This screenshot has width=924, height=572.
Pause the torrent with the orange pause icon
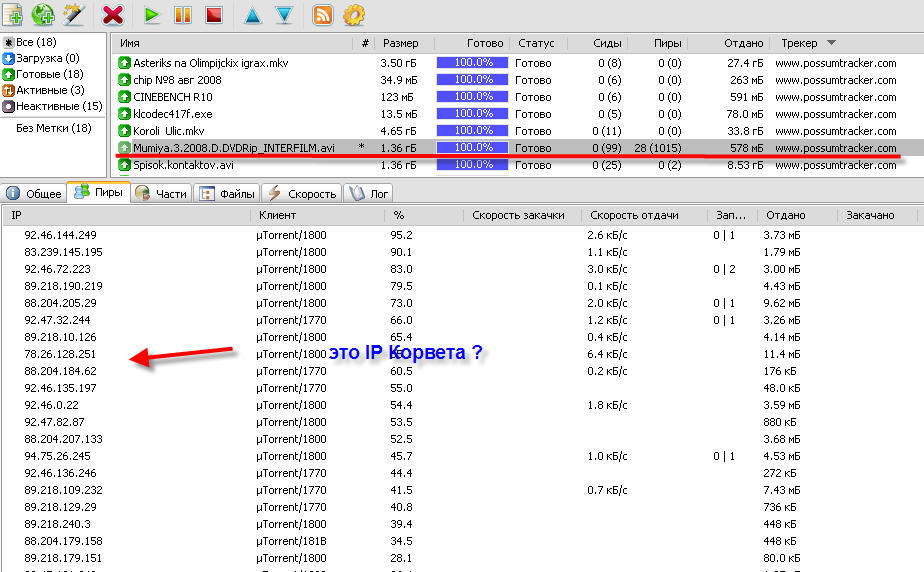pos(182,14)
